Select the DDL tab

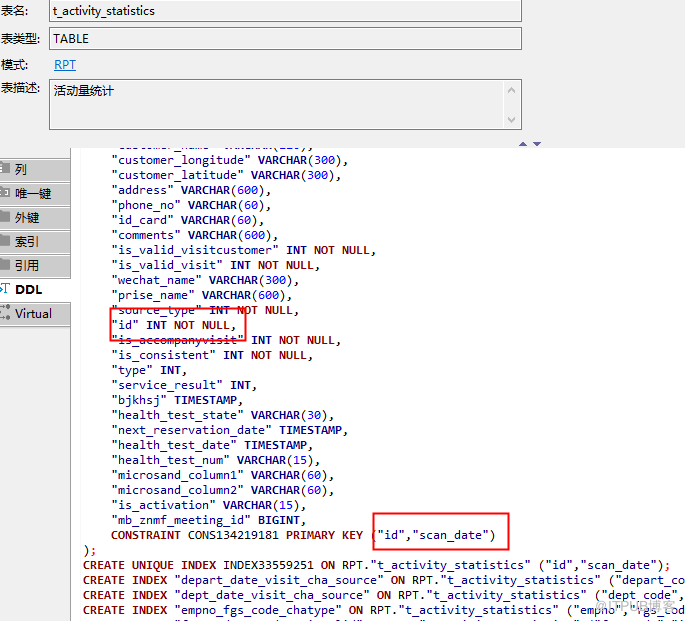[x=30, y=289]
